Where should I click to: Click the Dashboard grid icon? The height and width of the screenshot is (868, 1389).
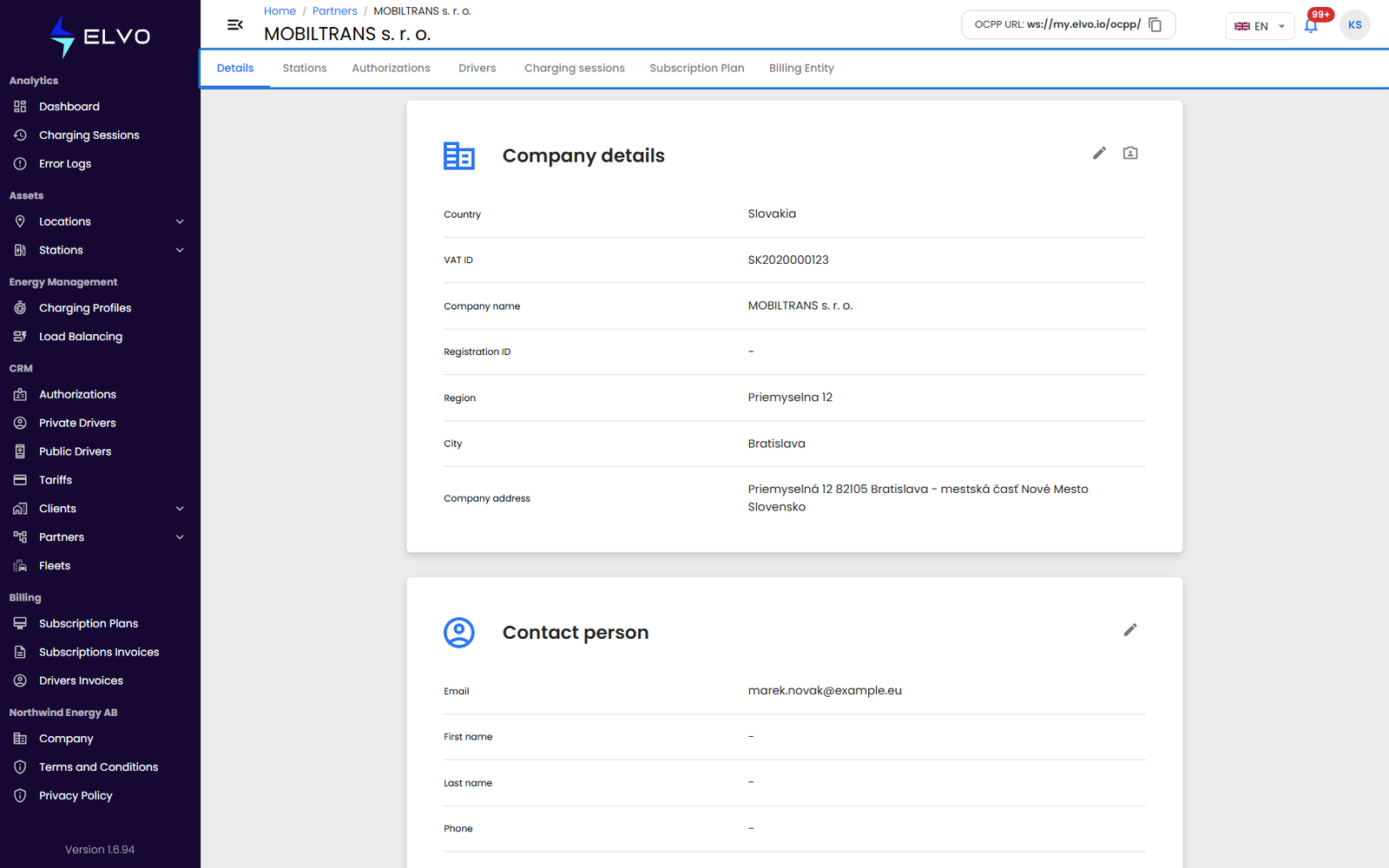(x=20, y=107)
